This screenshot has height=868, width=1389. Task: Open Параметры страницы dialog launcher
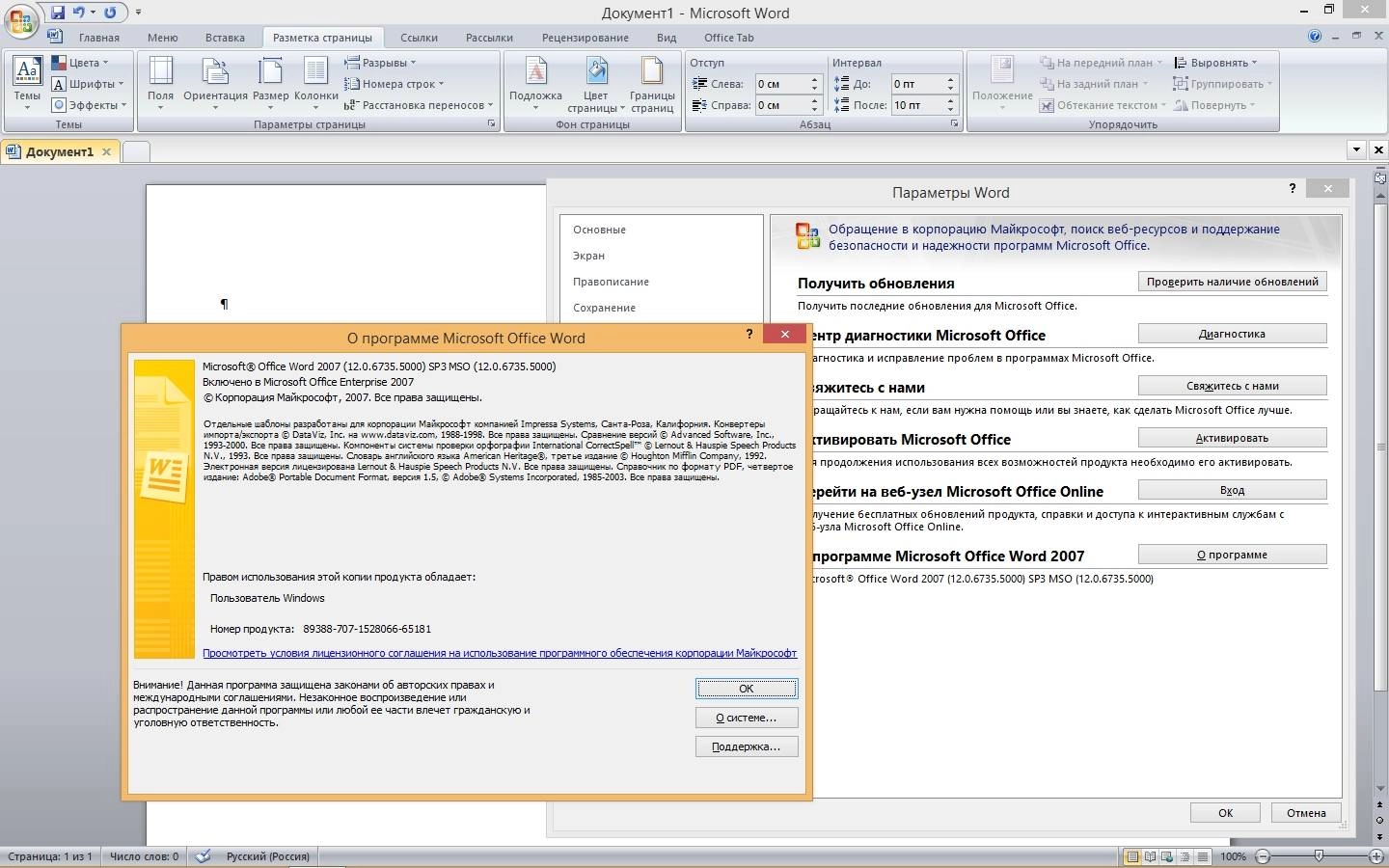coord(492,124)
